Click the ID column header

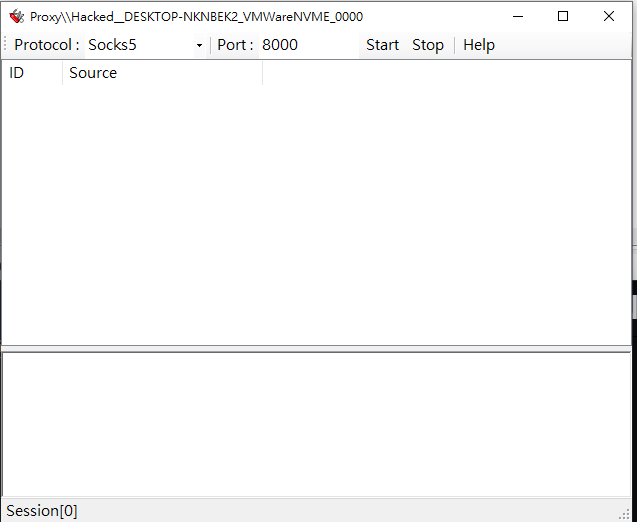[x=32, y=73]
